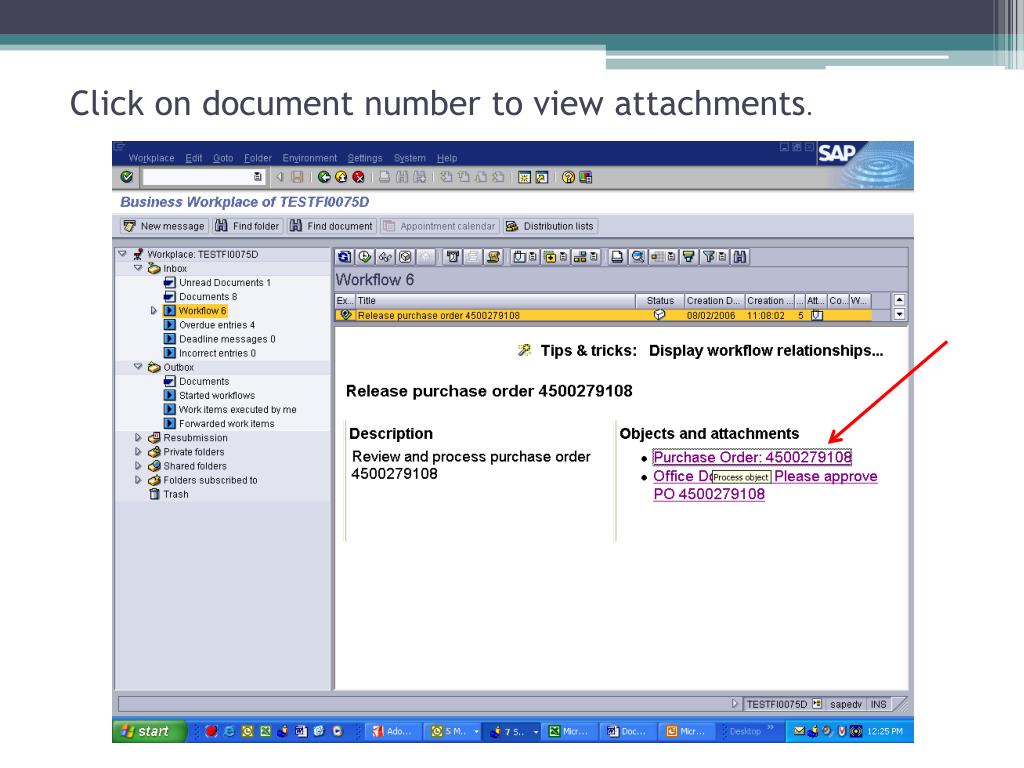
Task: Open Internet Explorer from quick launch
Action: (229, 731)
